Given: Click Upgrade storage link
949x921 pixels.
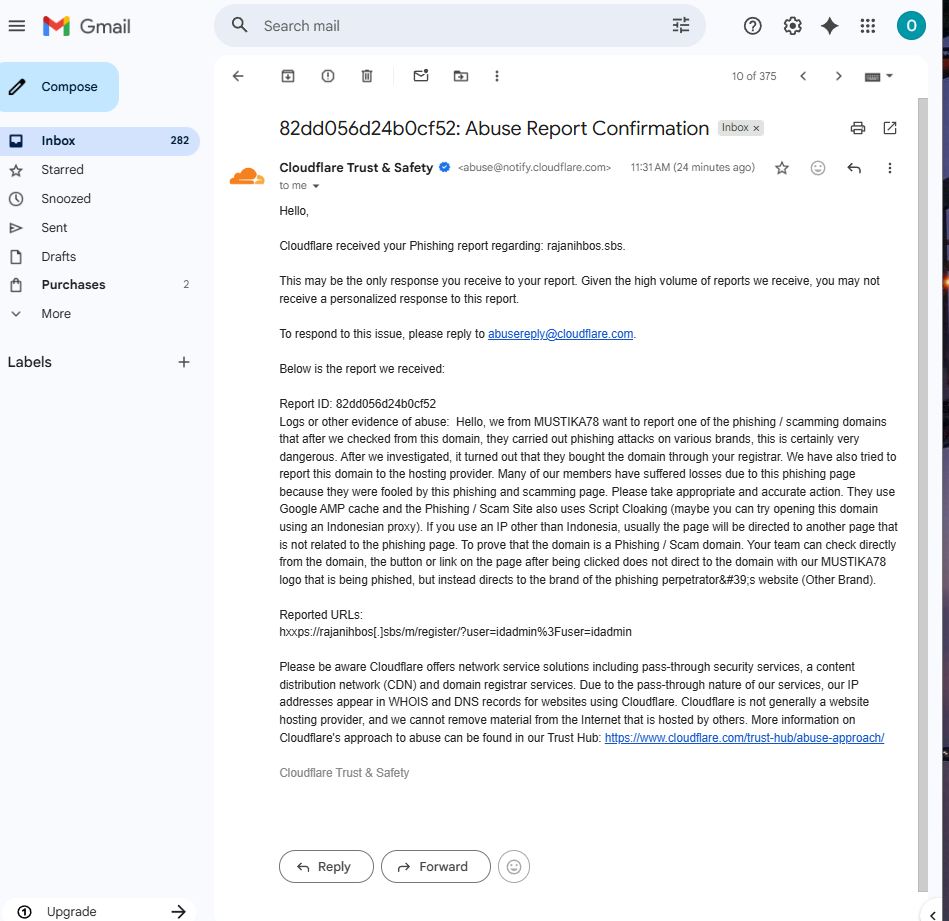Looking at the screenshot, I should pos(100,911).
